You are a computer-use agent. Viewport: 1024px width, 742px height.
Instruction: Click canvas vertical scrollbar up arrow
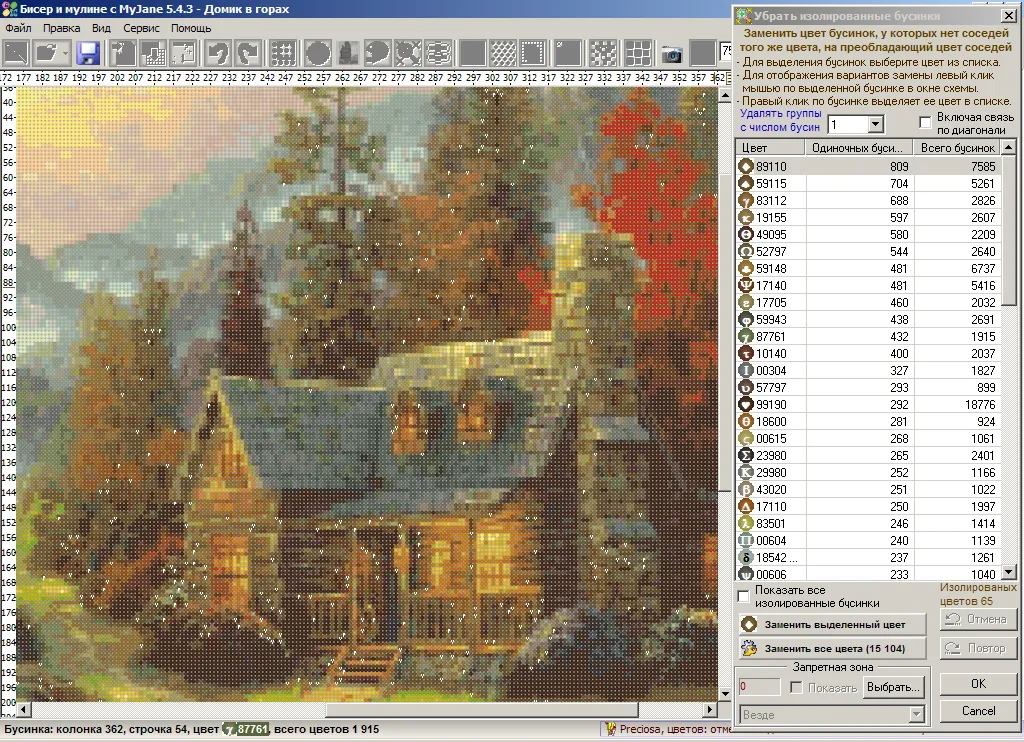pyautogui.click(x=725, y=95)
